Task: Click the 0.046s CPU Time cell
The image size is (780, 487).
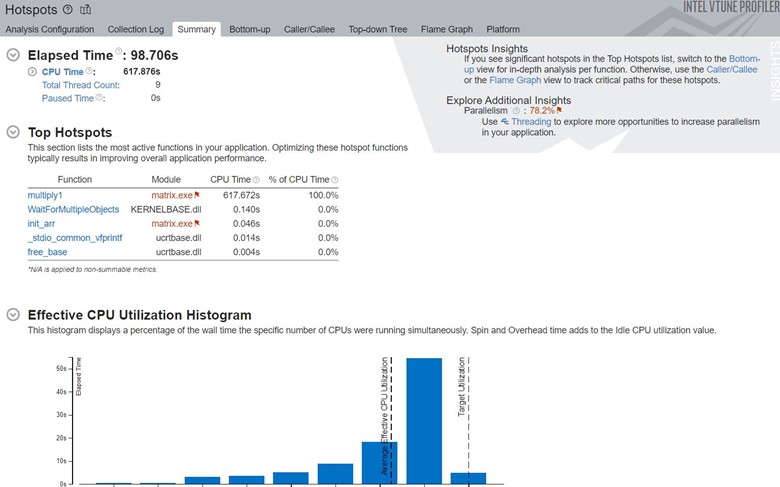Action: tap(246, 223)
